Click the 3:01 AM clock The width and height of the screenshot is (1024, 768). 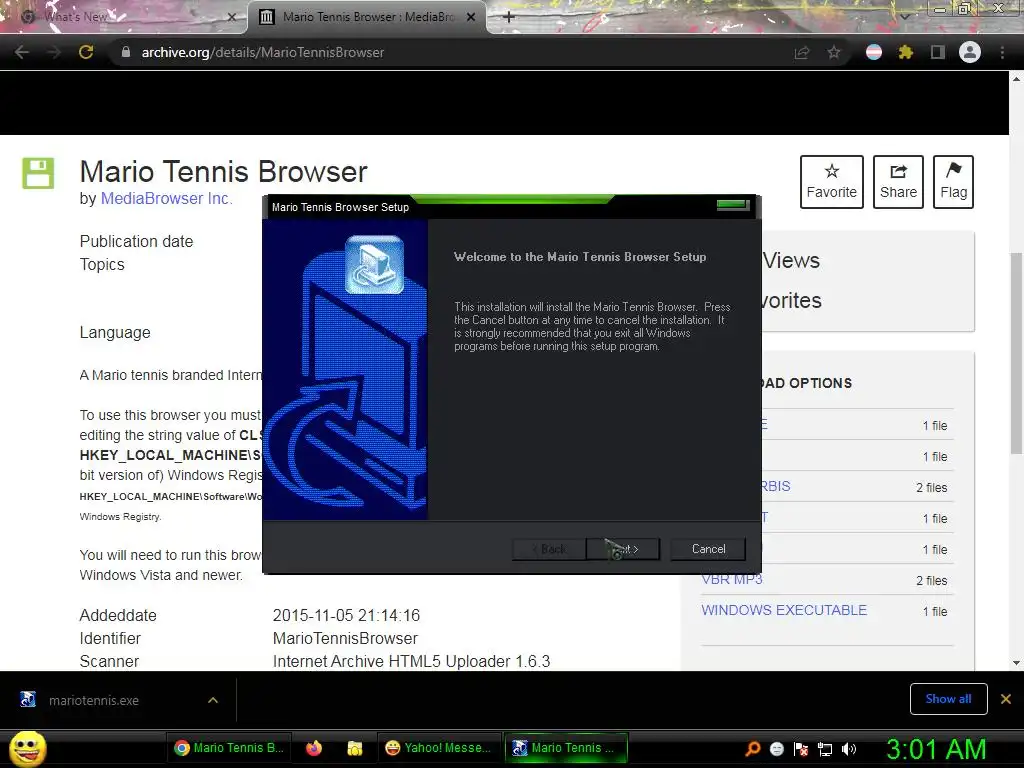(x=936, y=749)
